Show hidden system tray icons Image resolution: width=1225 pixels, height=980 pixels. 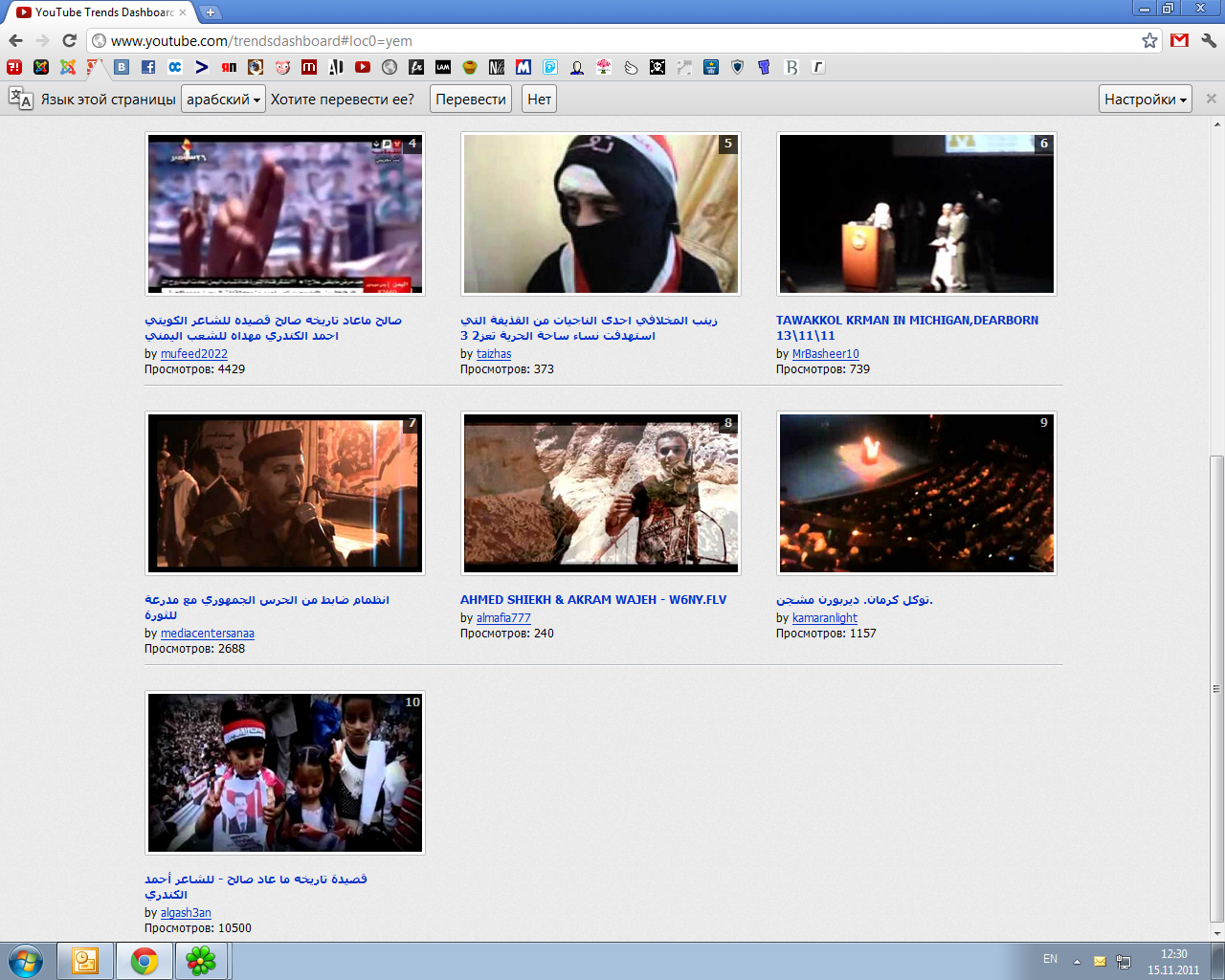[x=1077, y=961]
